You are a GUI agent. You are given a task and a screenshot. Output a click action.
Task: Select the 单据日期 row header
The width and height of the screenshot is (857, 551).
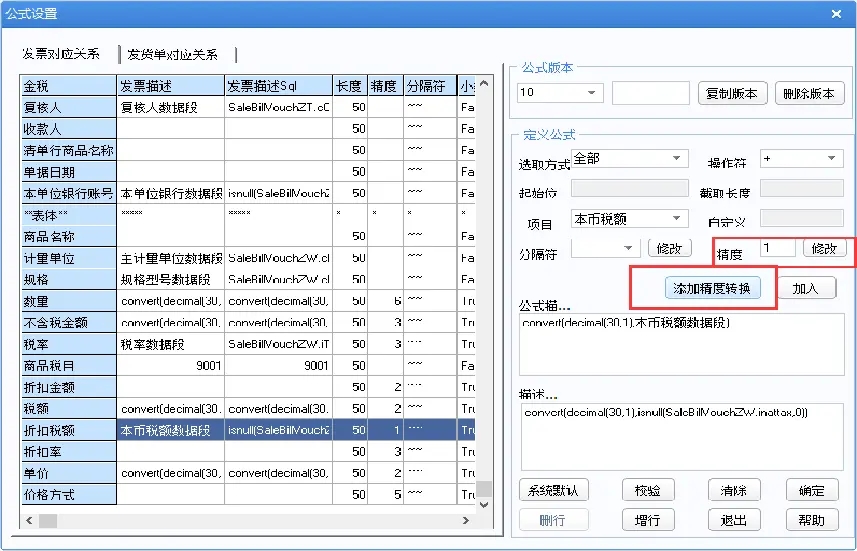pyautogui.click(x=68, y=172)
